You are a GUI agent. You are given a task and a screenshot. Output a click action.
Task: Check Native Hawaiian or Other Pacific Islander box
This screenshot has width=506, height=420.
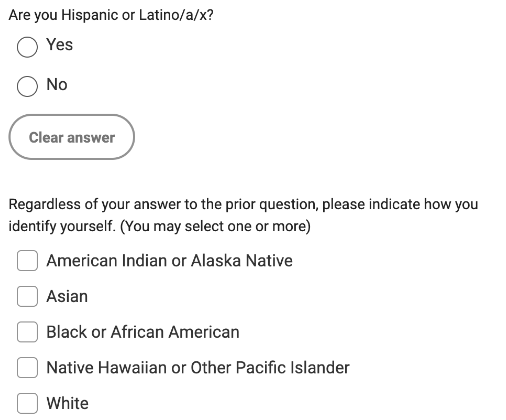pos(27,368)
